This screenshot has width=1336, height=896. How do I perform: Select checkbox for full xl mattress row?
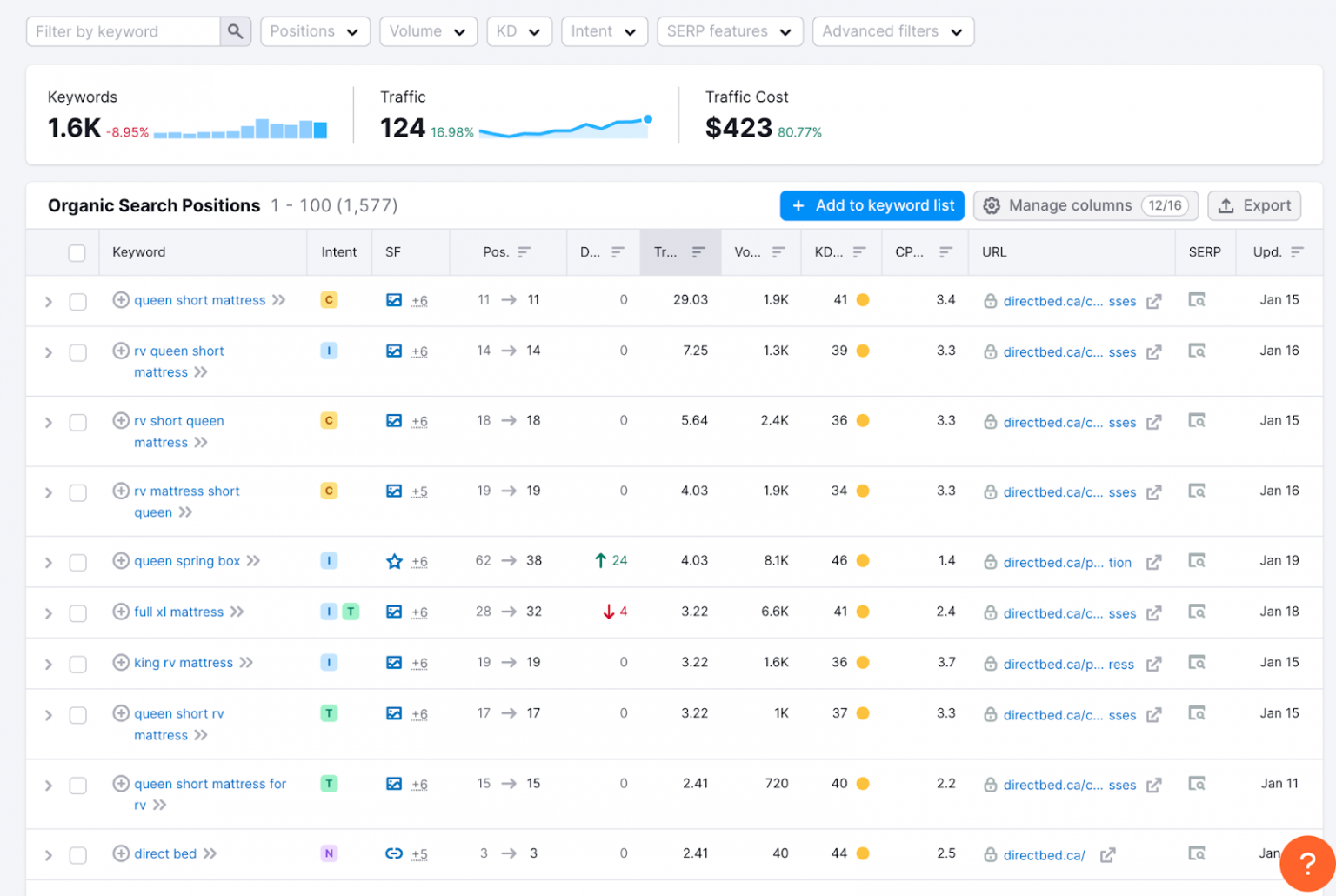(x=78, y=613)
